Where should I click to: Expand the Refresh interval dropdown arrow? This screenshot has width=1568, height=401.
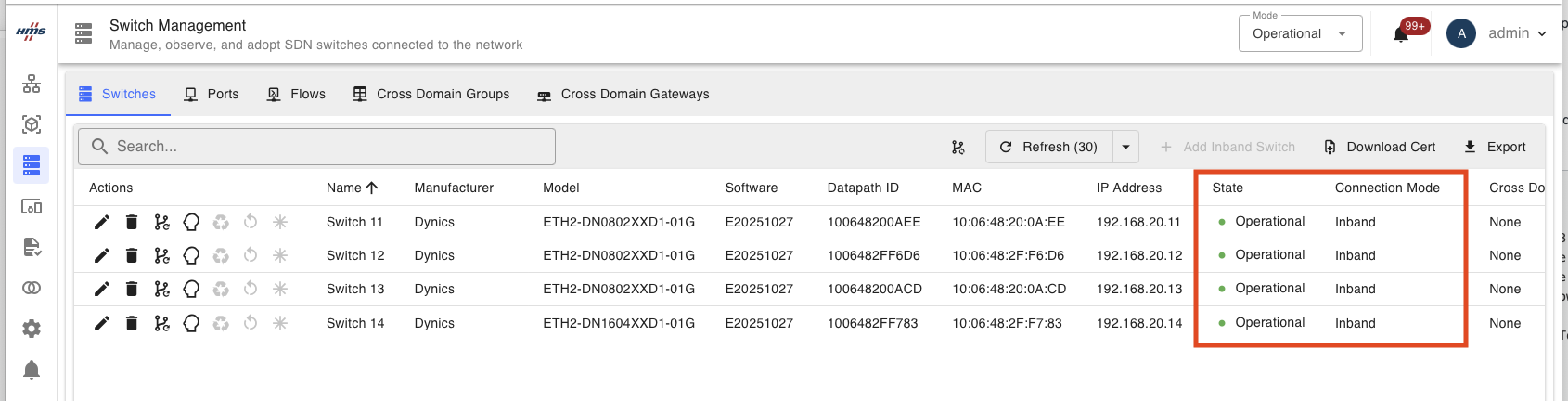[1125, 147]
